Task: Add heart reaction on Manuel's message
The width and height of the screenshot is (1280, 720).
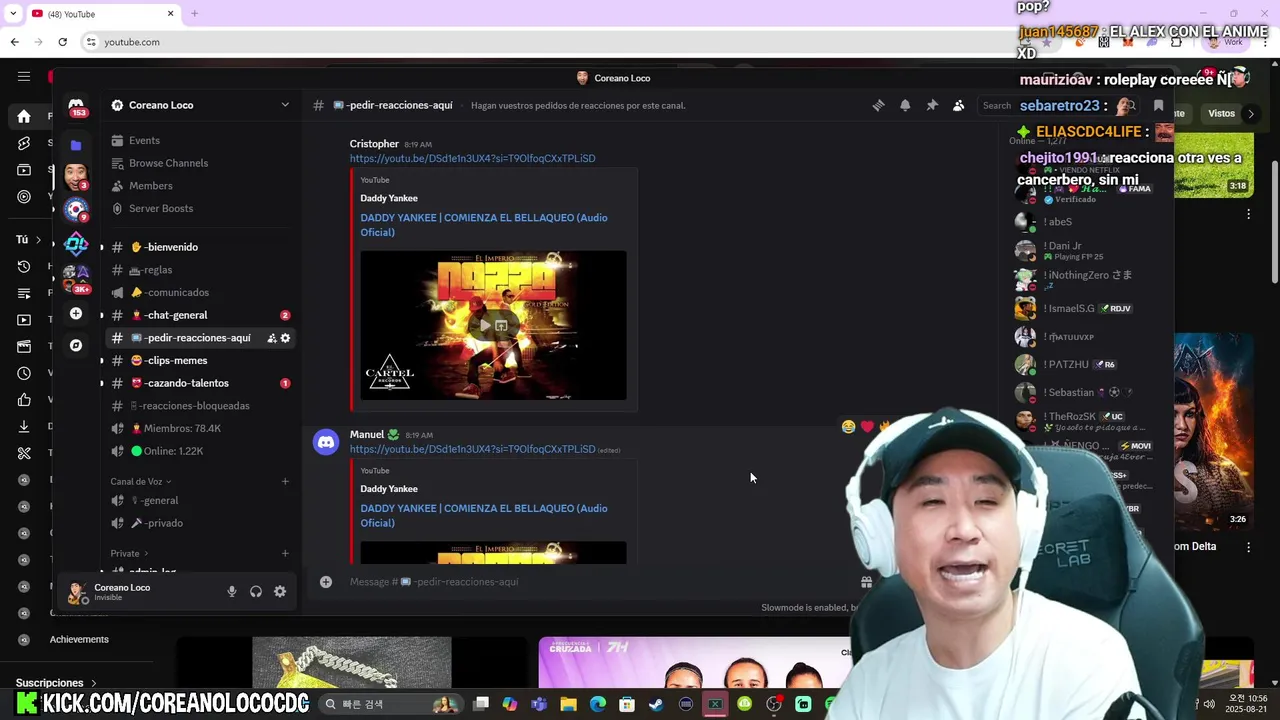Action: point(867,426)
